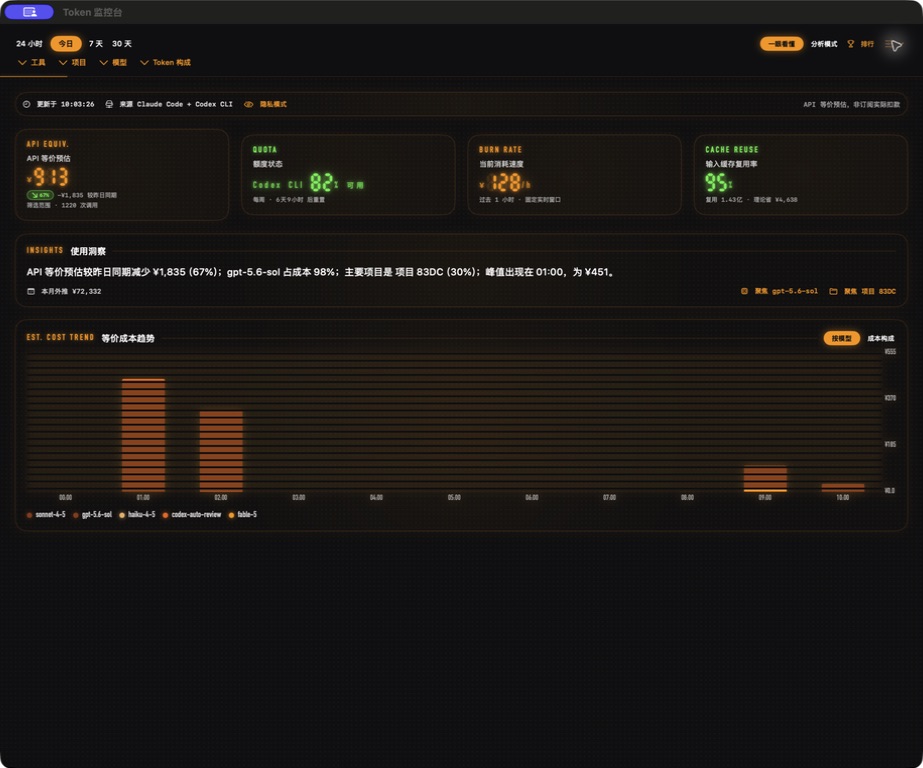
Task: Click the 使用洞察 insights heading
Action: click(88, 251)
